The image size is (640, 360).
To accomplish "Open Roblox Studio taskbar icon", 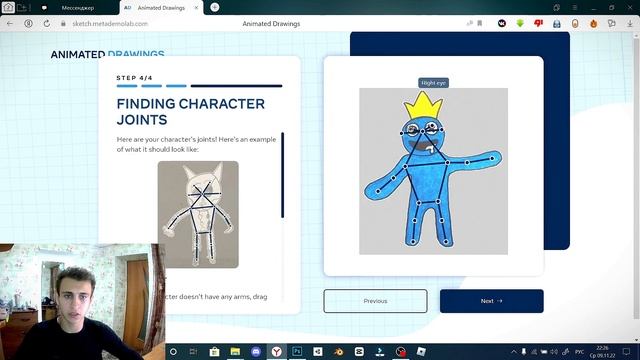I will (x=421, y=351).
